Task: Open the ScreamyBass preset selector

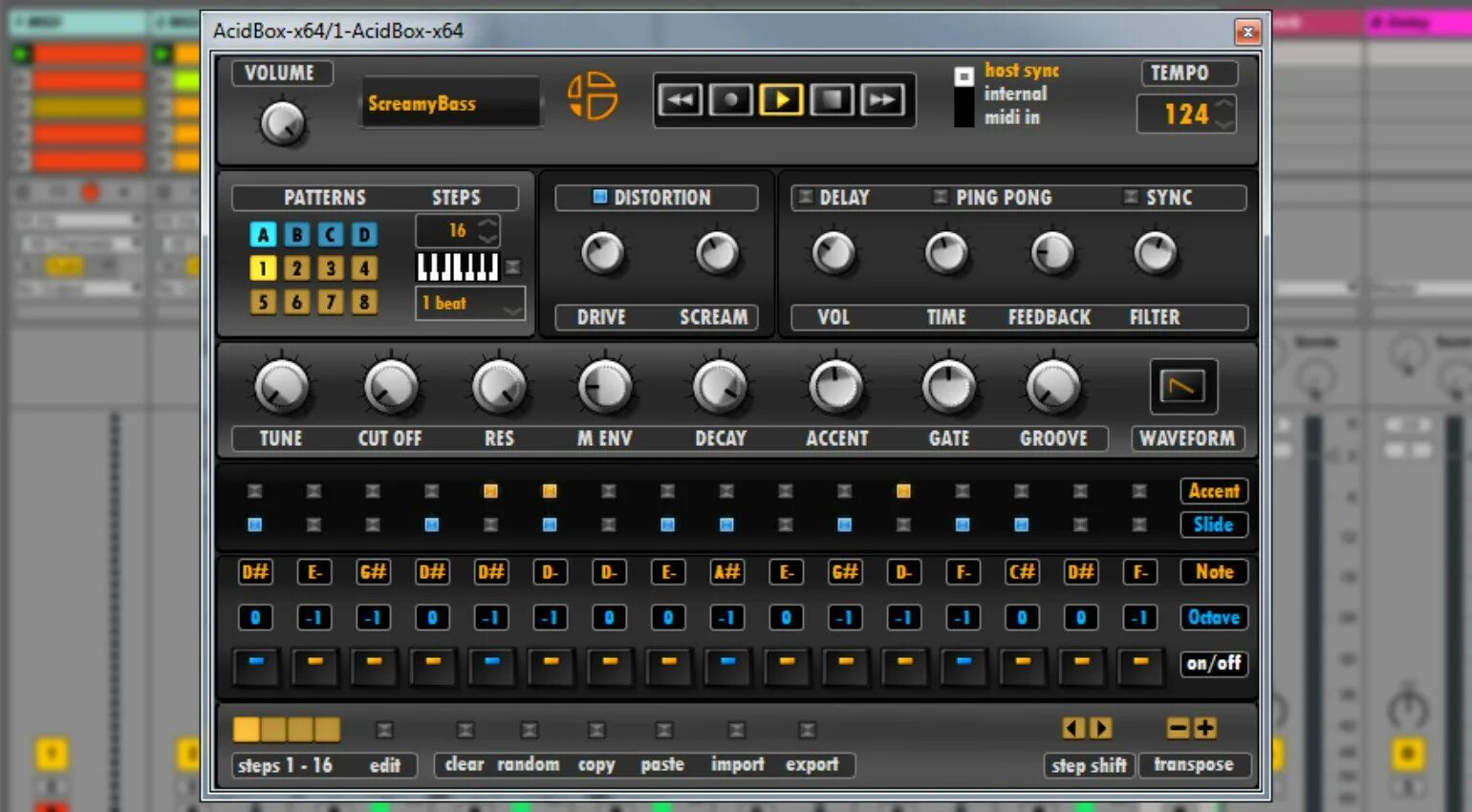Action: point(451,103)
